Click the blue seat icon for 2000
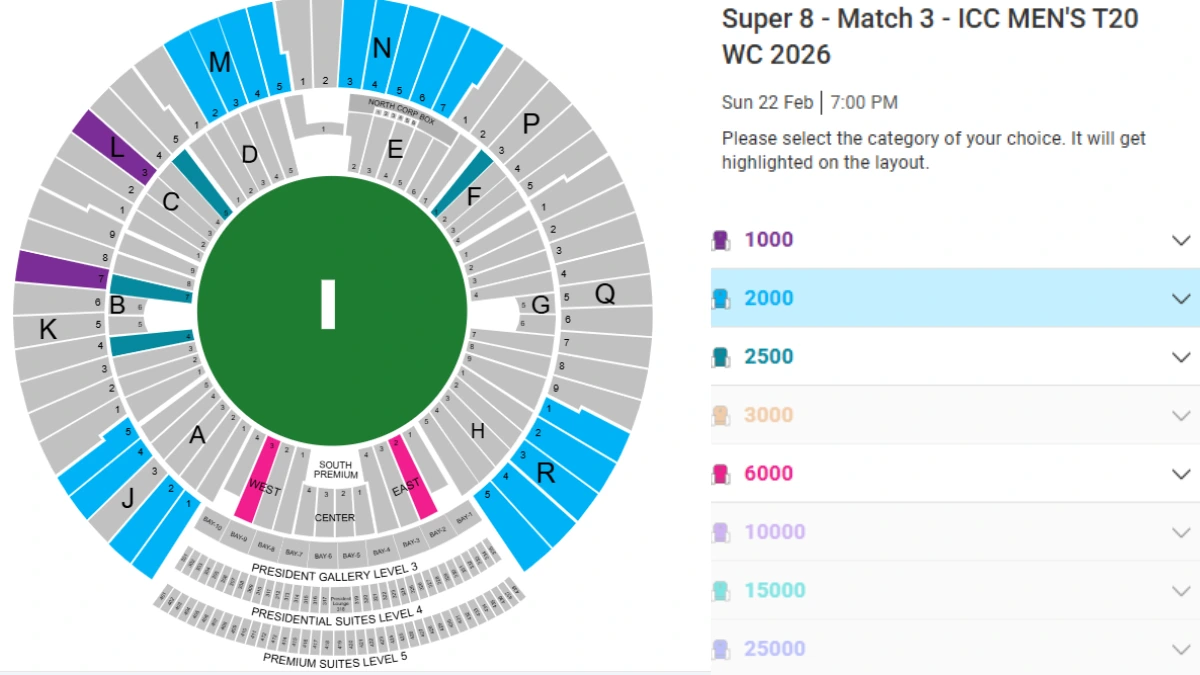The image size is (1200, 675). 720,298
